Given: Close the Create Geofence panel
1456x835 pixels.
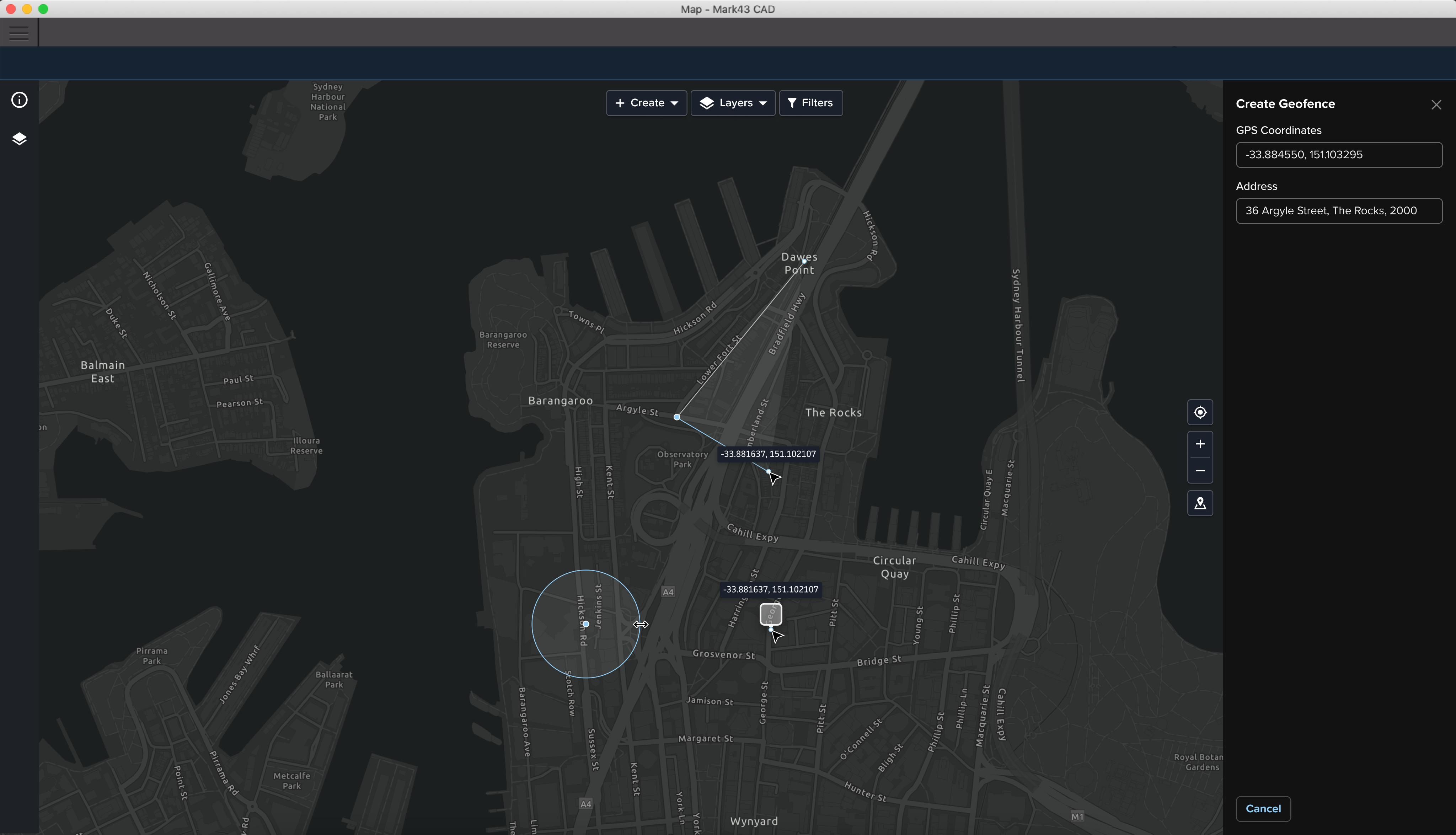Looking at the screenshot, I should [1436, 105].
